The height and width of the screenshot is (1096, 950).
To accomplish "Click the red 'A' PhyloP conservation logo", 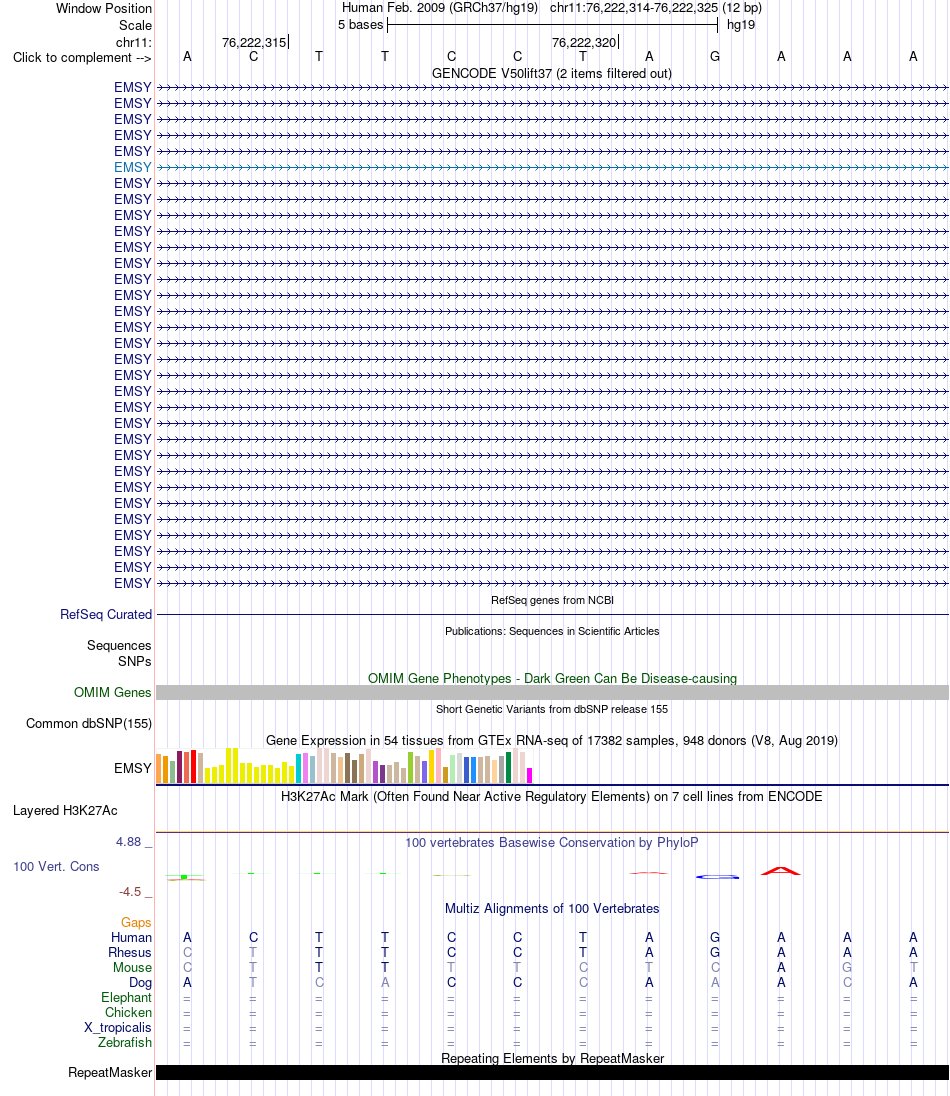I will 781,871.
